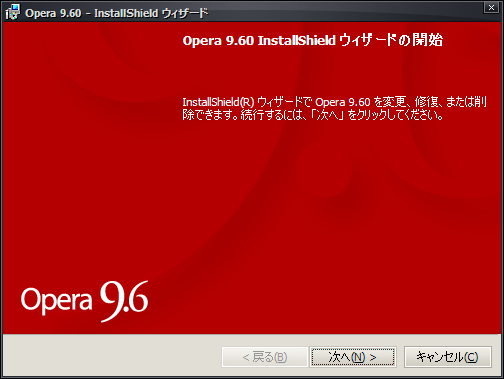Click the description text beginning 'InstallShield(R) ウィザードで'
This screenshot has height=379, width=504.
(334, 108)
